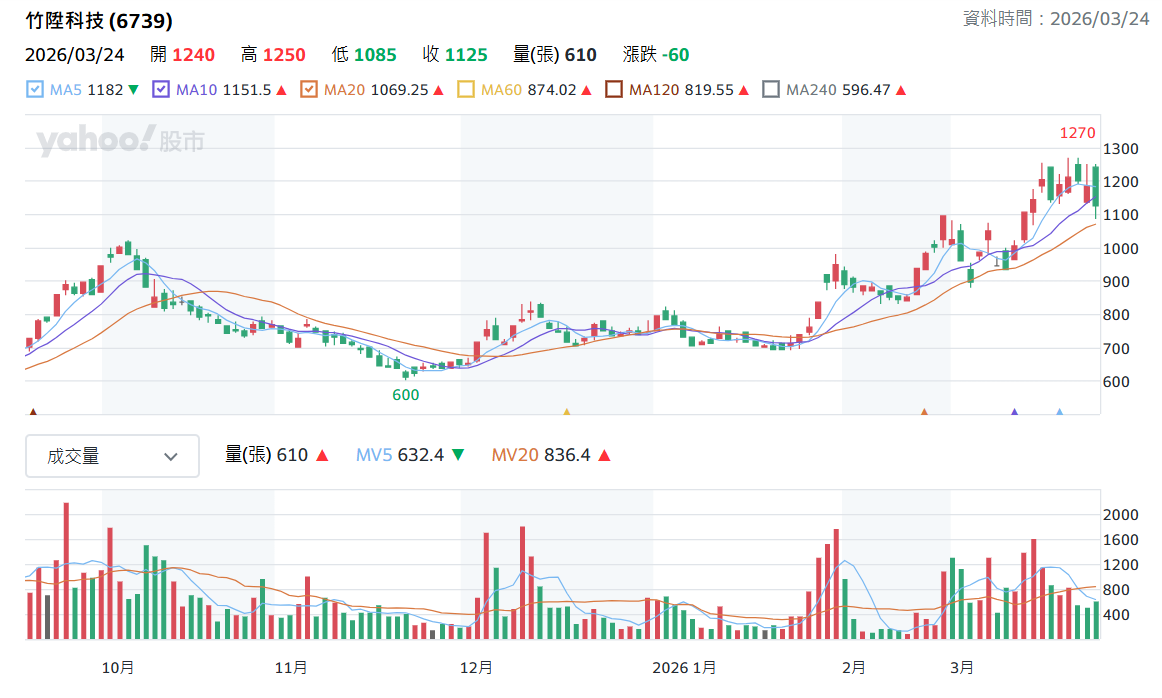This screenshot has height=698, width=1162.
Task: Click the chevron arrow in 成交量 selector
Action: (170, 456)
